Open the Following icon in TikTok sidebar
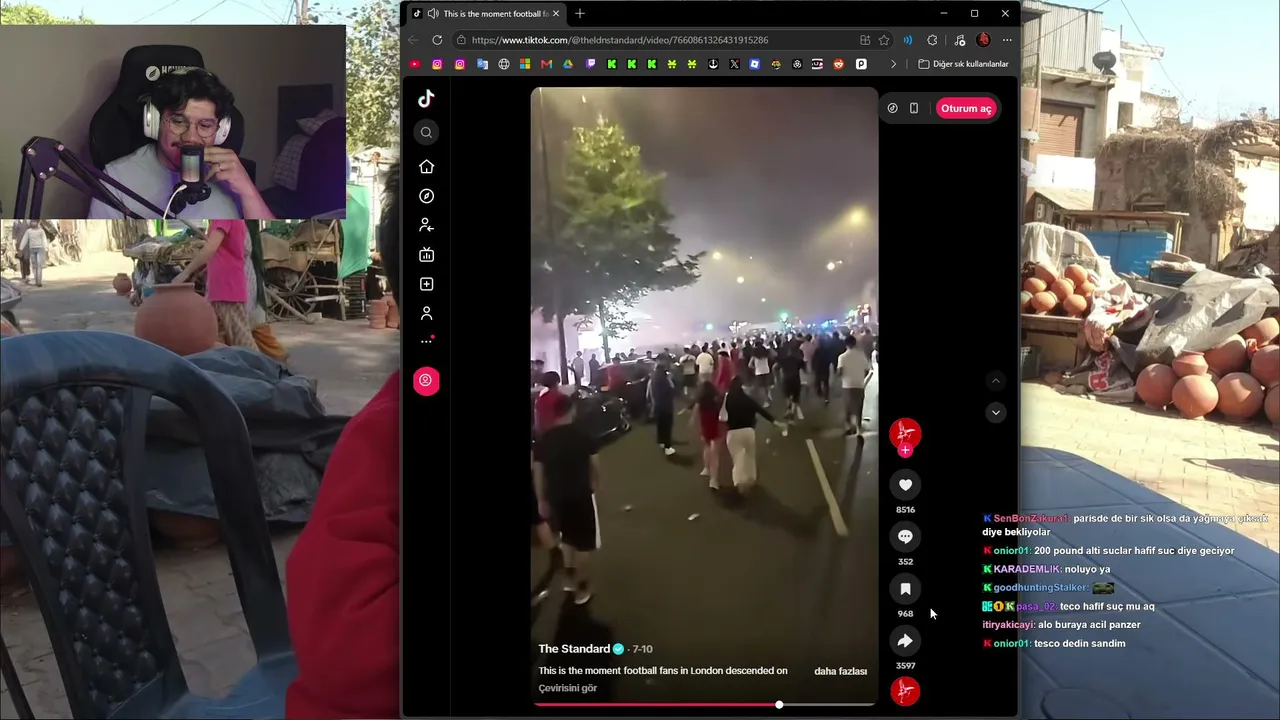 point(426,225)
